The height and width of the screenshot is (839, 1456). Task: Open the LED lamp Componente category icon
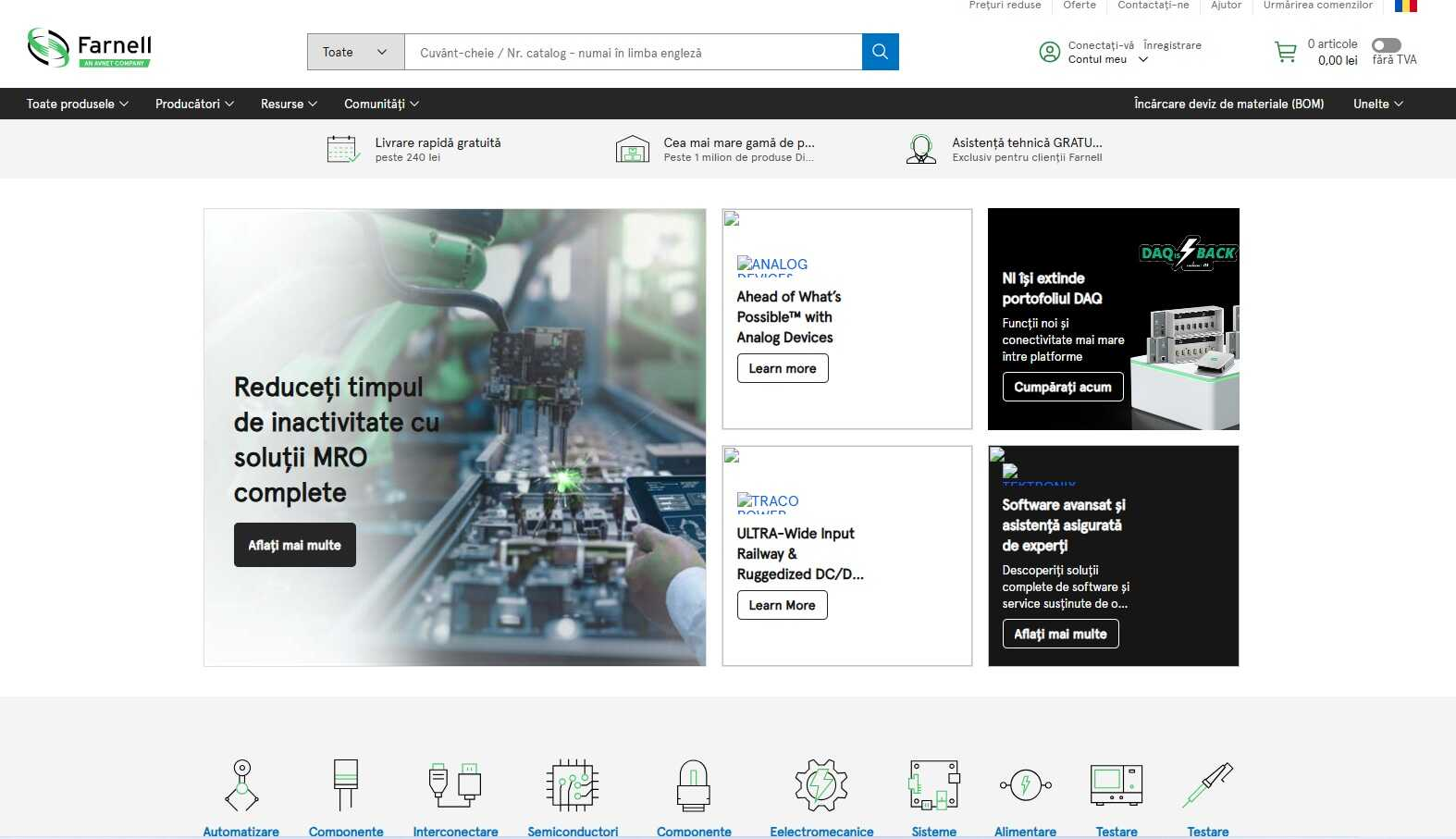coord(694,785)
